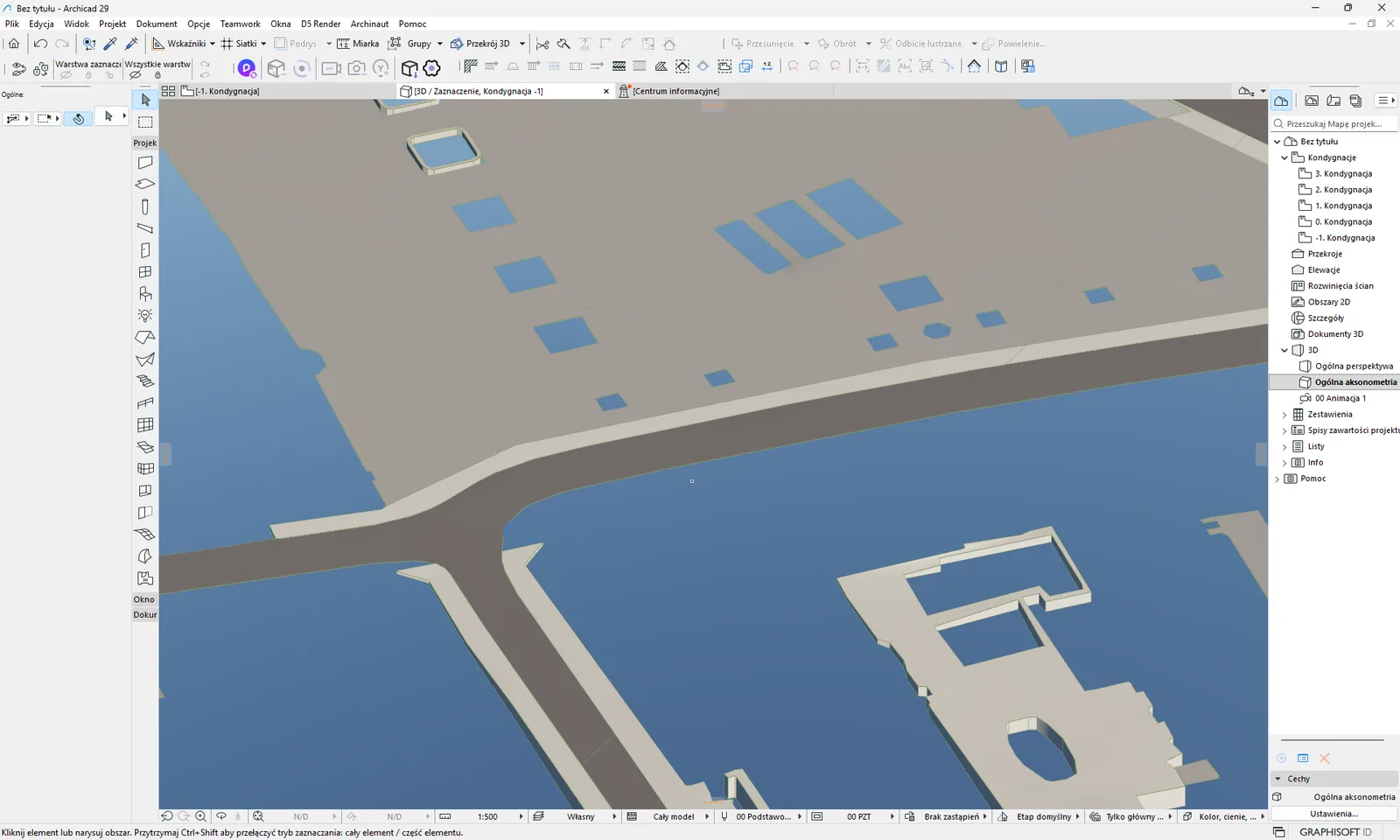This screenshot has width=1400, height=840.
Task: Choose the Lamp tool icon
Action: point(145,315)
